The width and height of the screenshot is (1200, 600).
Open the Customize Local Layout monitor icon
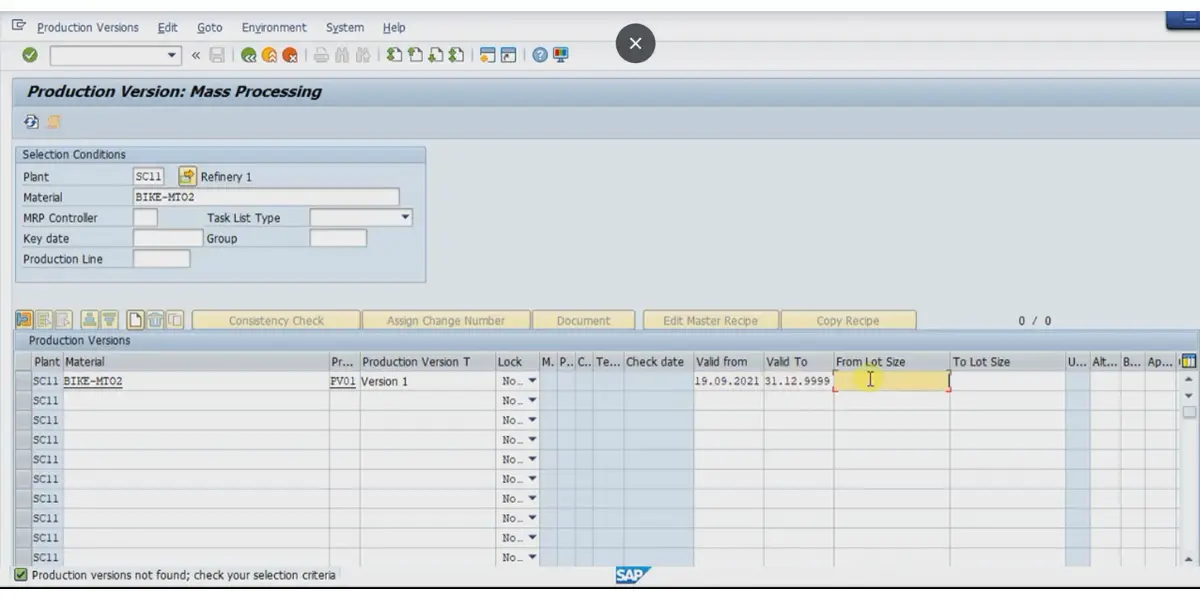click(x=559, y=54)
